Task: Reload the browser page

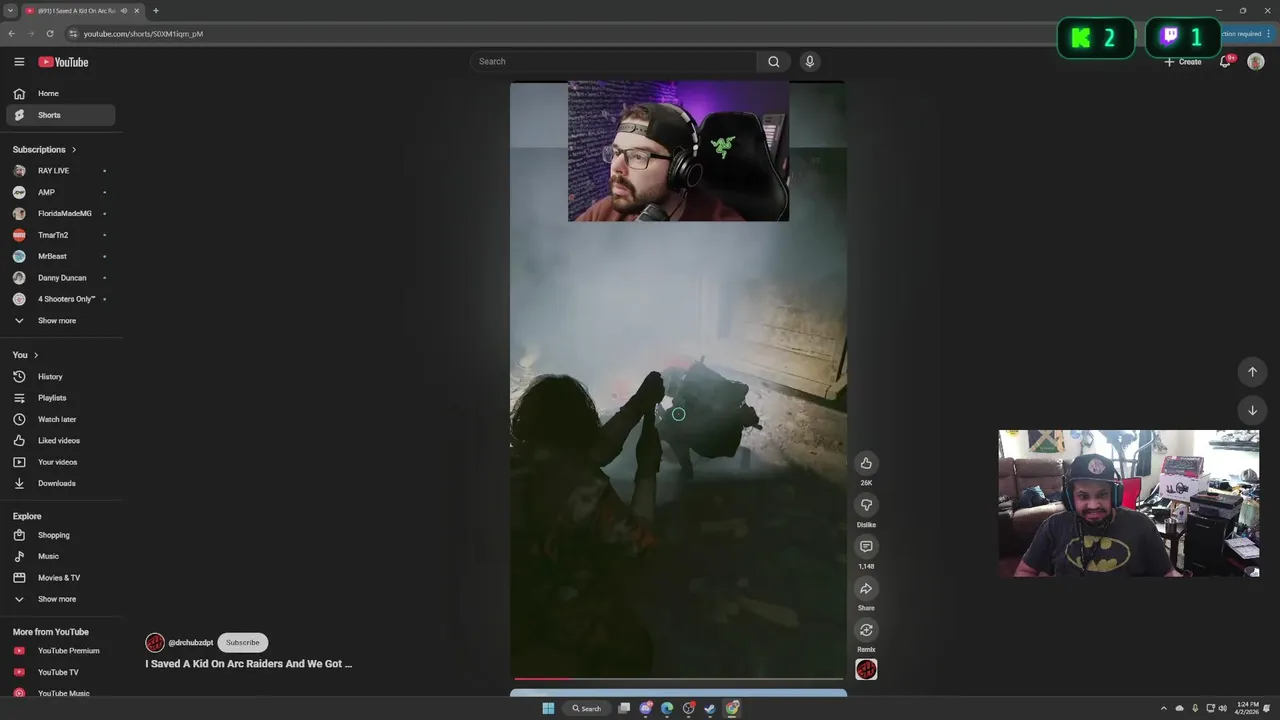Action: (x=50, y=33)
